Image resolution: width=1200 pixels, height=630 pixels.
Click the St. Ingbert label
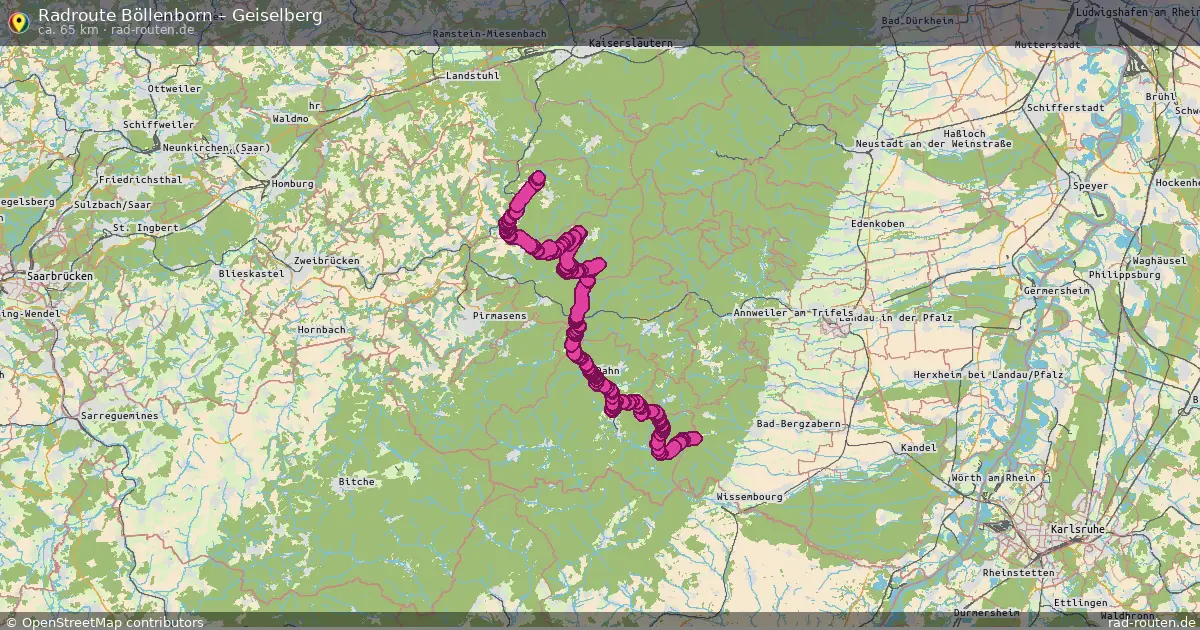click(x=146, y=228)
